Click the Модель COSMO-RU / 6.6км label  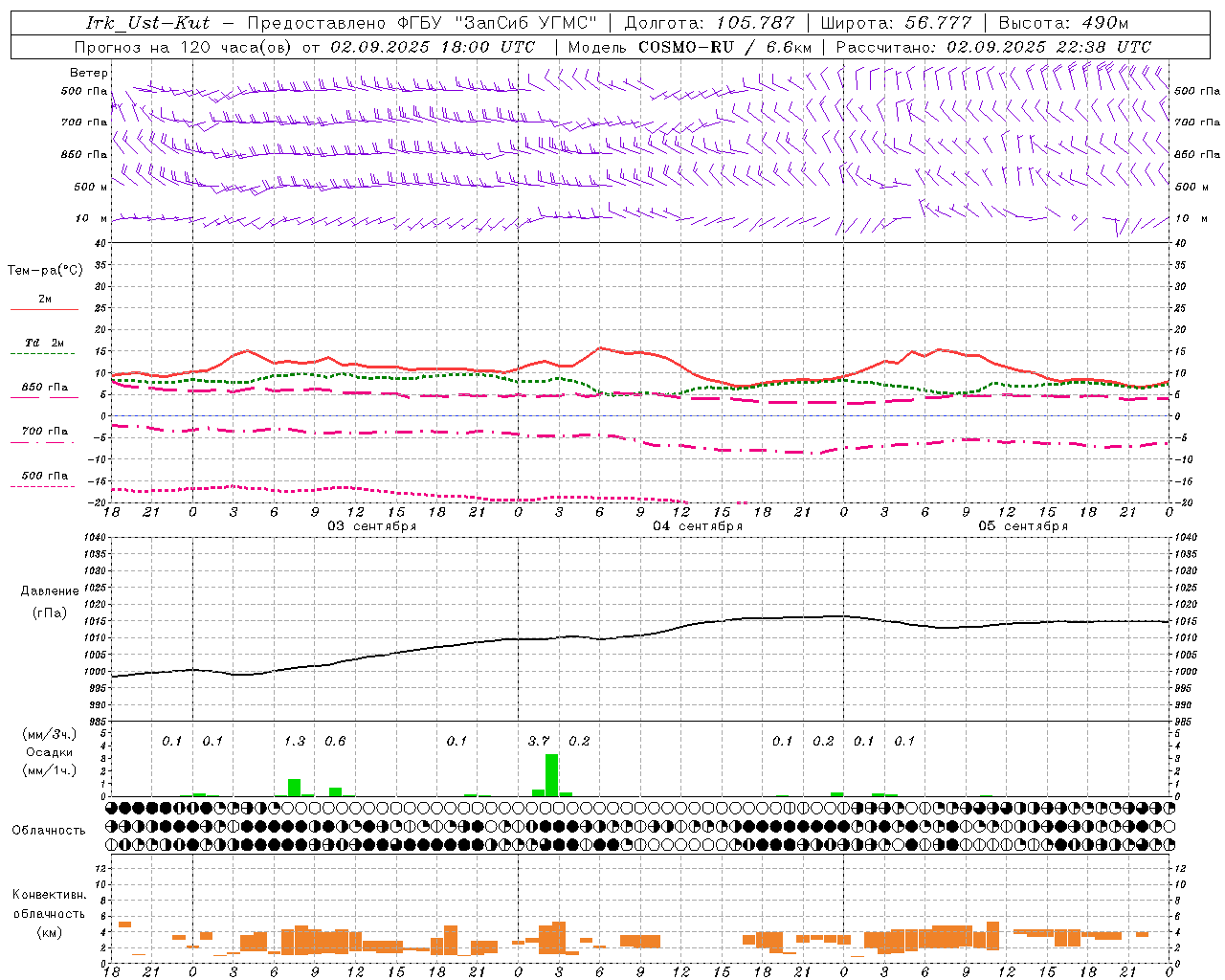pos(690,47)
